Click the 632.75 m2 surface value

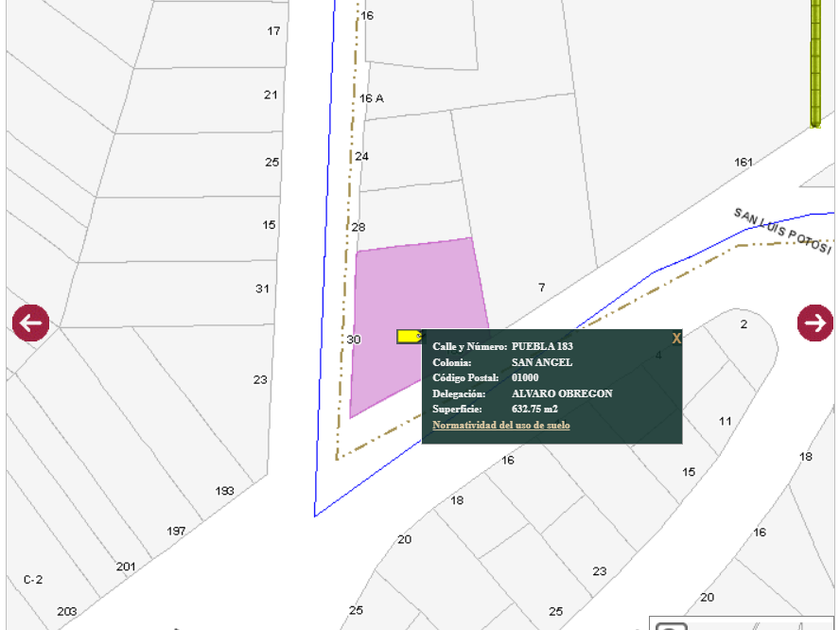tap(535, 409)
